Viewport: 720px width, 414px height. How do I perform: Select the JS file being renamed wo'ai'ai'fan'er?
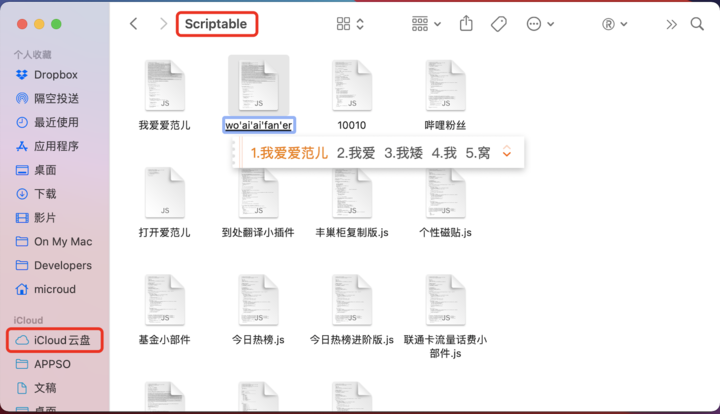pyautogui.click(x=259, y=85)
